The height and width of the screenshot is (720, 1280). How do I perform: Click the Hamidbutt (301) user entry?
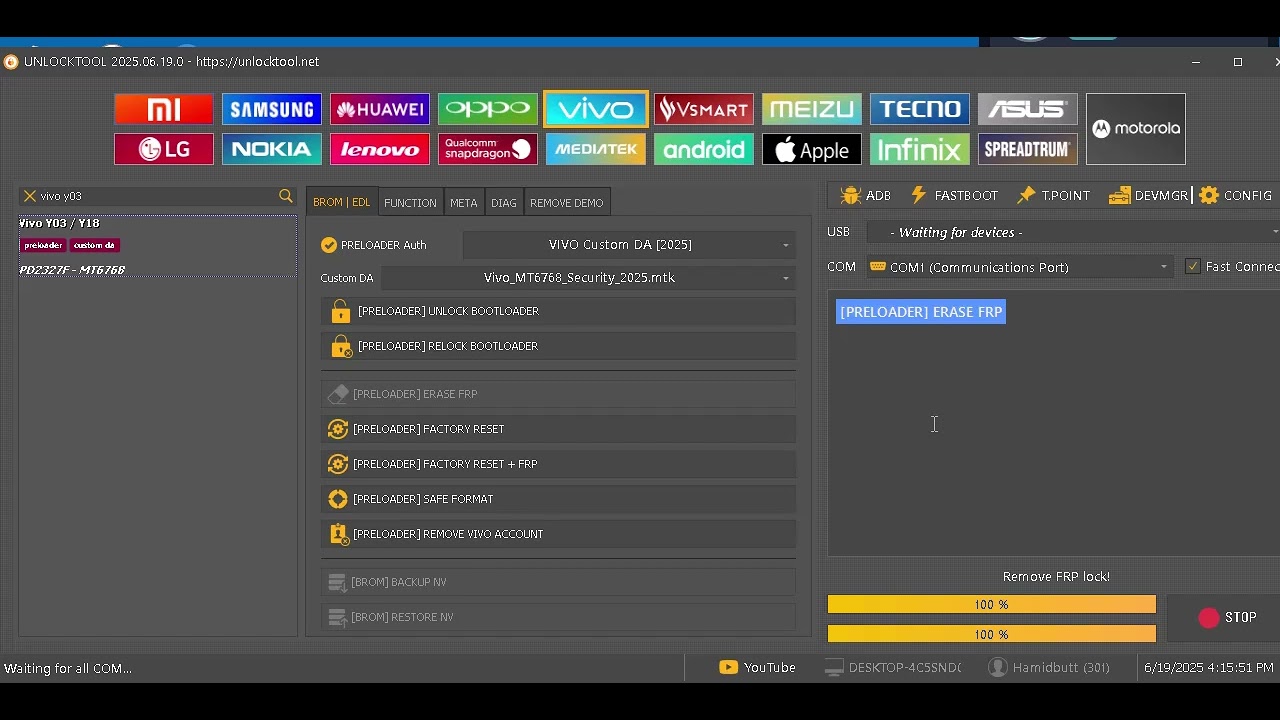pyautogui.click(x=1049, y=668)
